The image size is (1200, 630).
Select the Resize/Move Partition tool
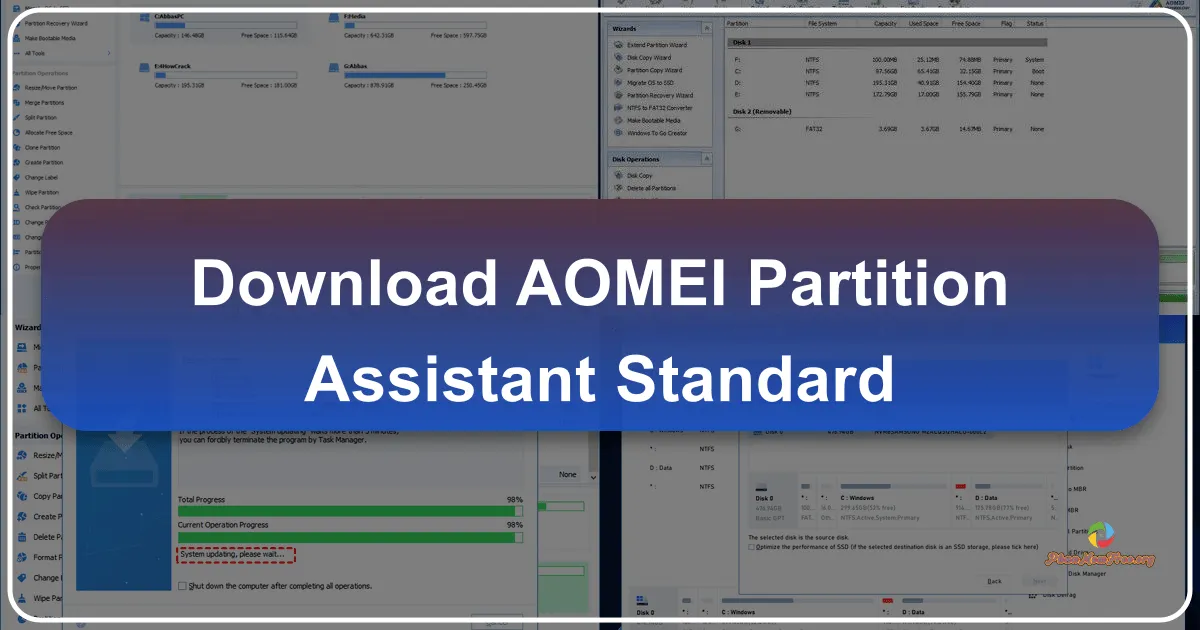(x=47, y=87)
